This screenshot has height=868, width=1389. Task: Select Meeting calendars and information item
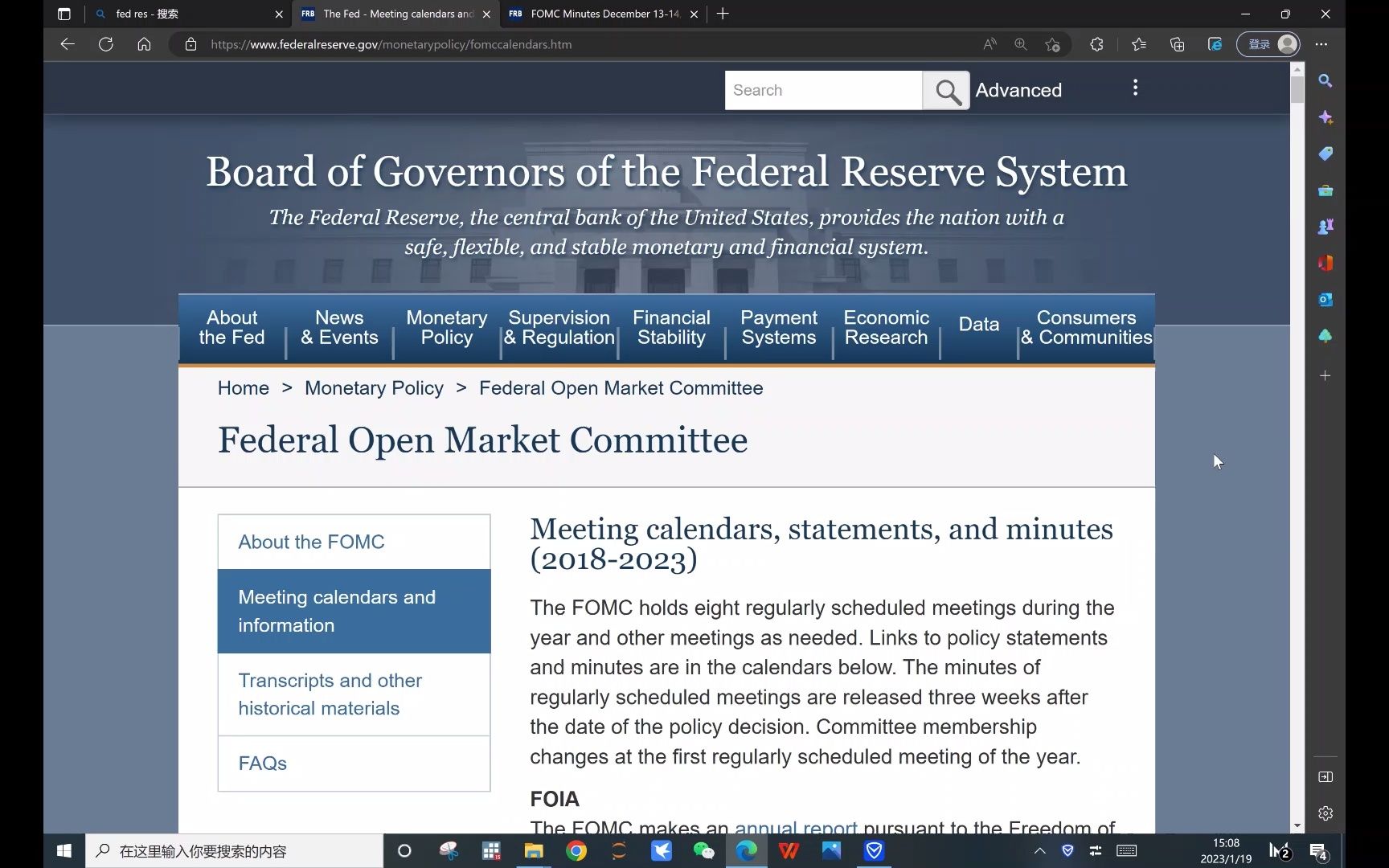(x=354, y=612)
